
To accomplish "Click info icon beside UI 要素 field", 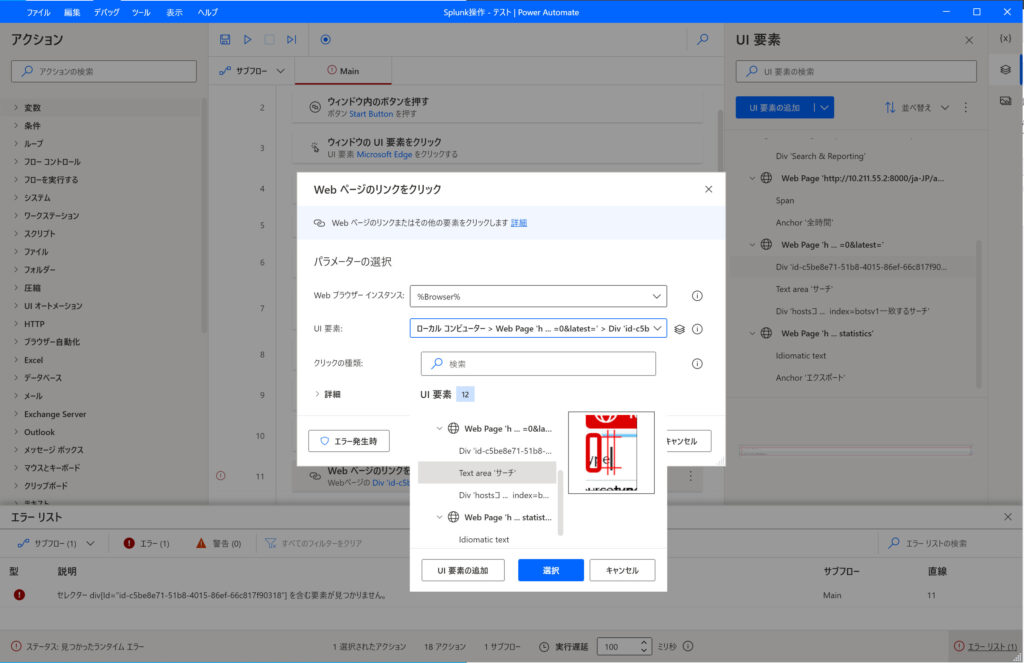I will coord(697,329).
